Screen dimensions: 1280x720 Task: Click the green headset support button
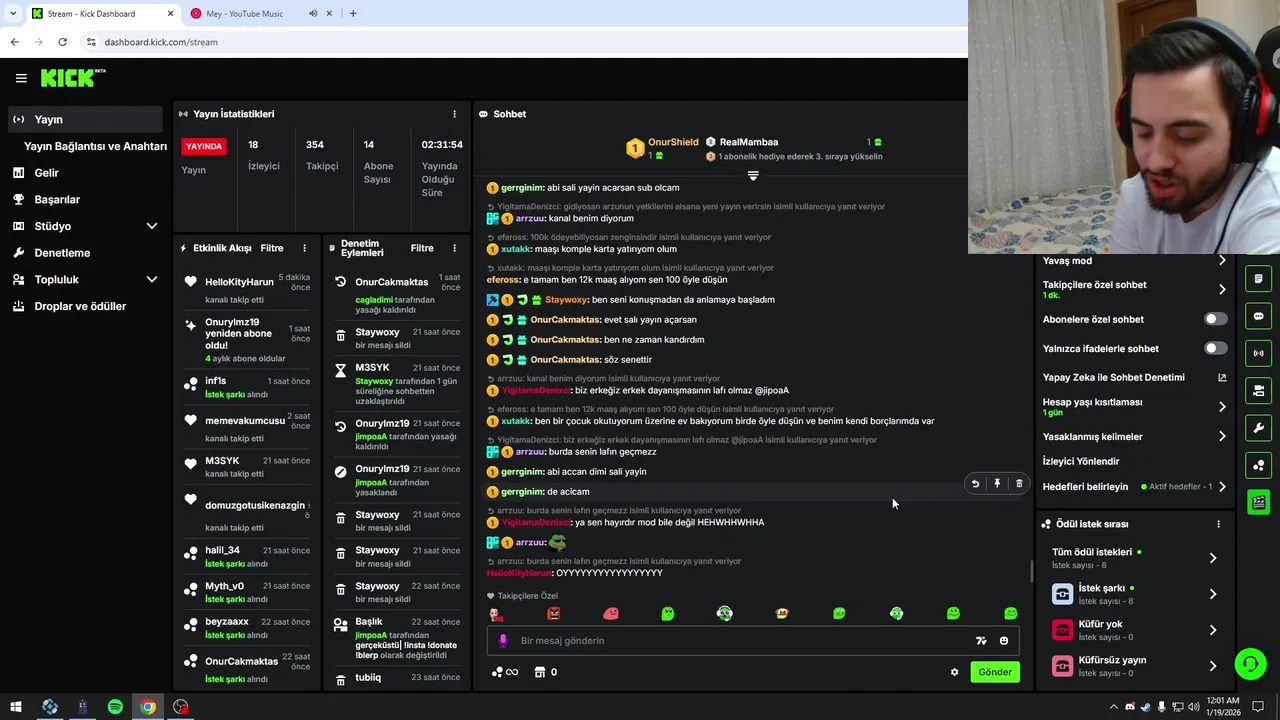point(1249,664)
